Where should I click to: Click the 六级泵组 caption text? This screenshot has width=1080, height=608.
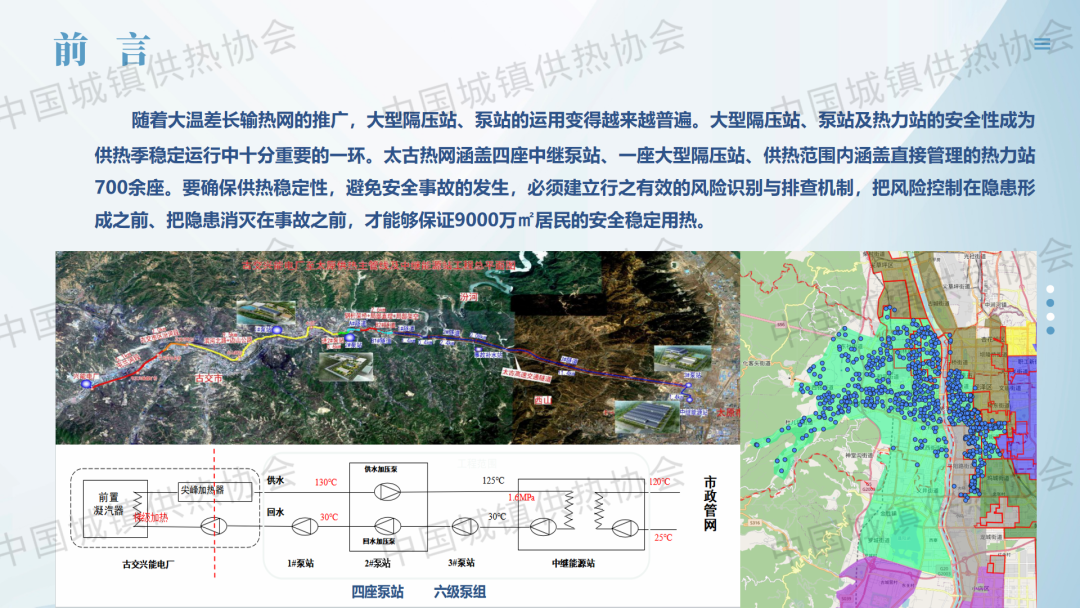pos(460,592)
